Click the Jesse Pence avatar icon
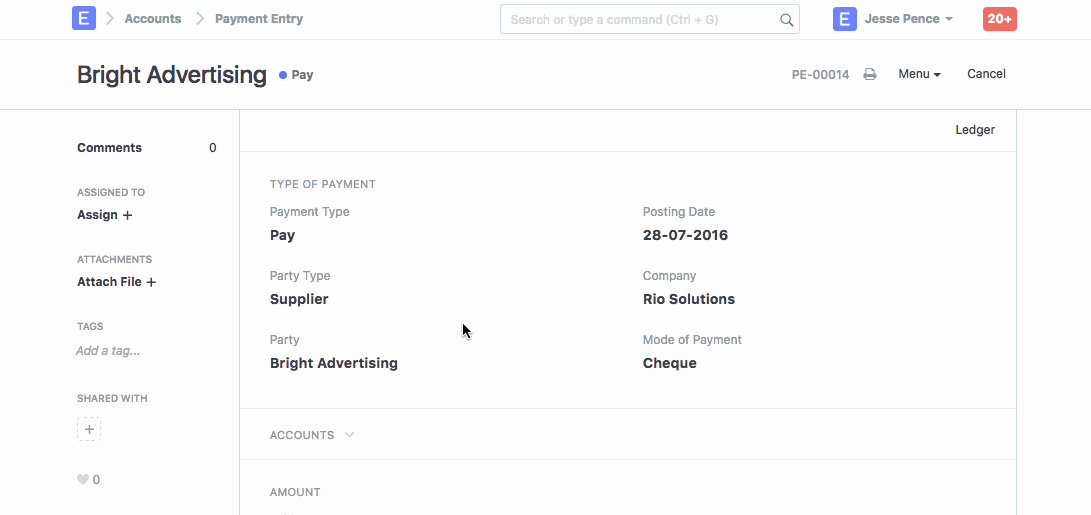 click(845, 19)
